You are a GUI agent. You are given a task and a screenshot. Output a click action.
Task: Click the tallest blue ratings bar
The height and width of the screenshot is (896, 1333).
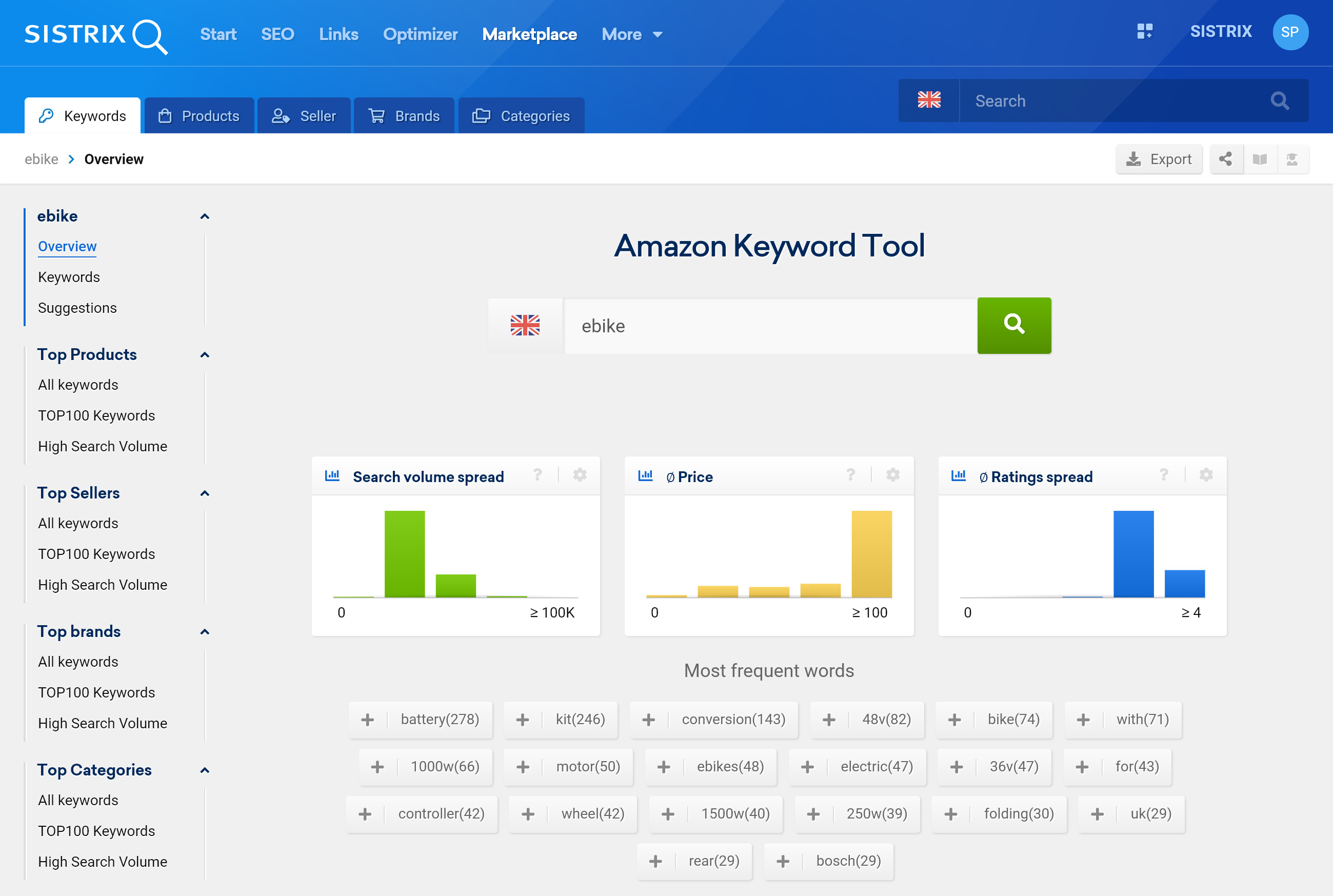pos(1133,554)
